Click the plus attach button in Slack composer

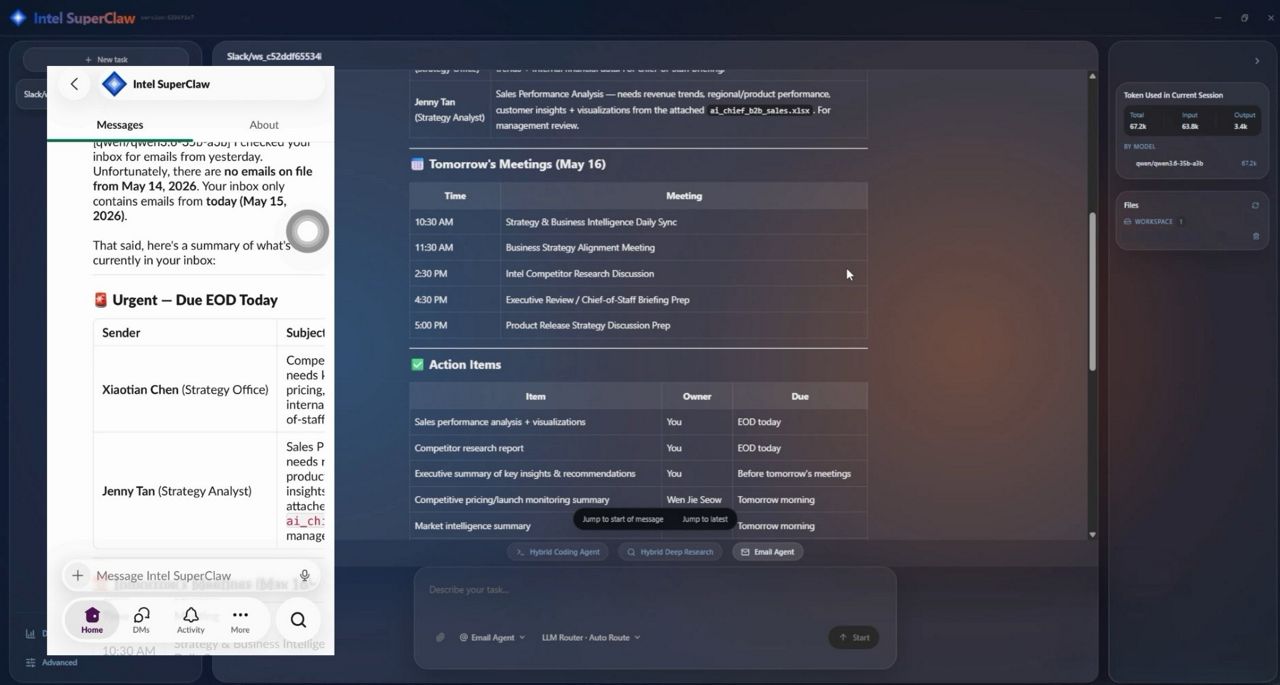(77, 575)
